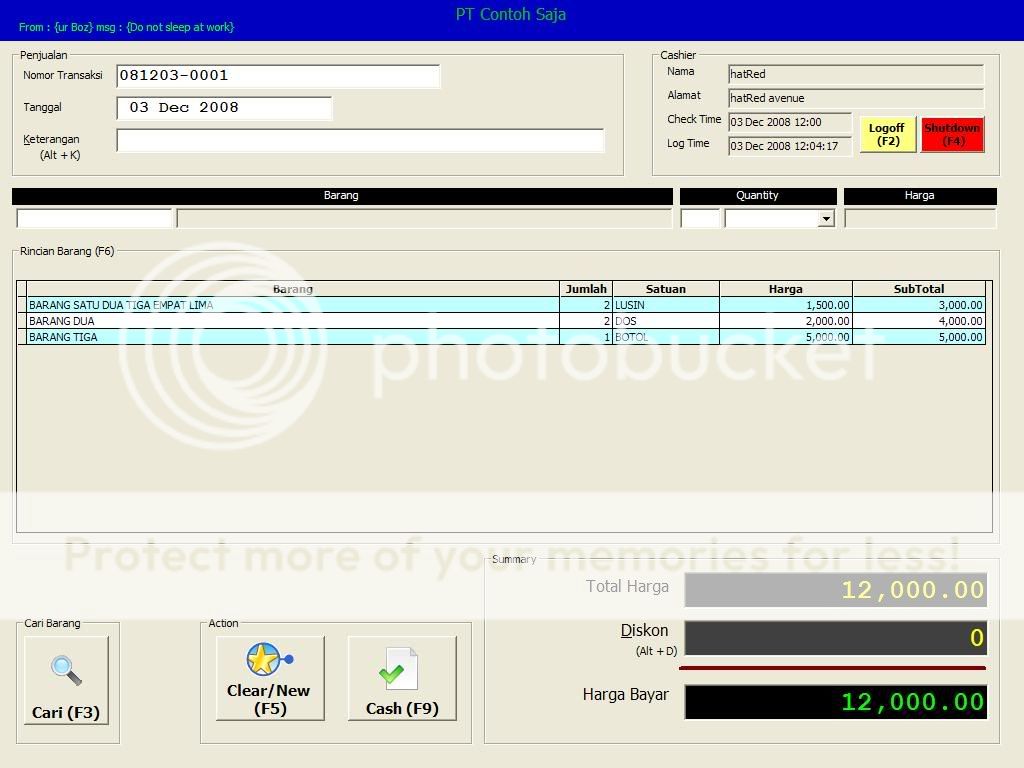Image resolution: width=1024 pixels, height=768 pixels.
Task: Click the Satuan column header
Action: point(666,289)
